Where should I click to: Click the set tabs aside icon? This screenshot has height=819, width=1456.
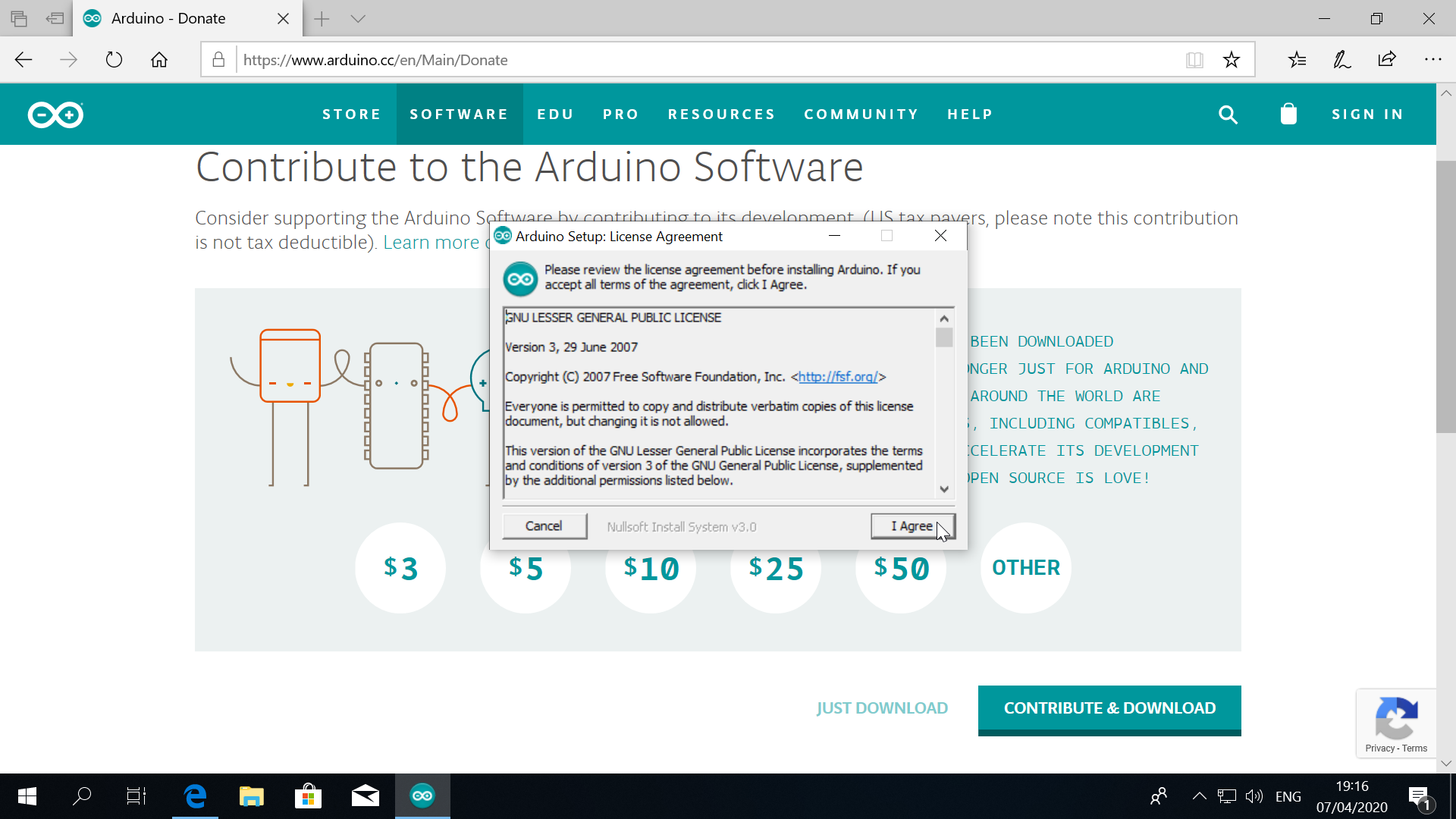[55, 19]
